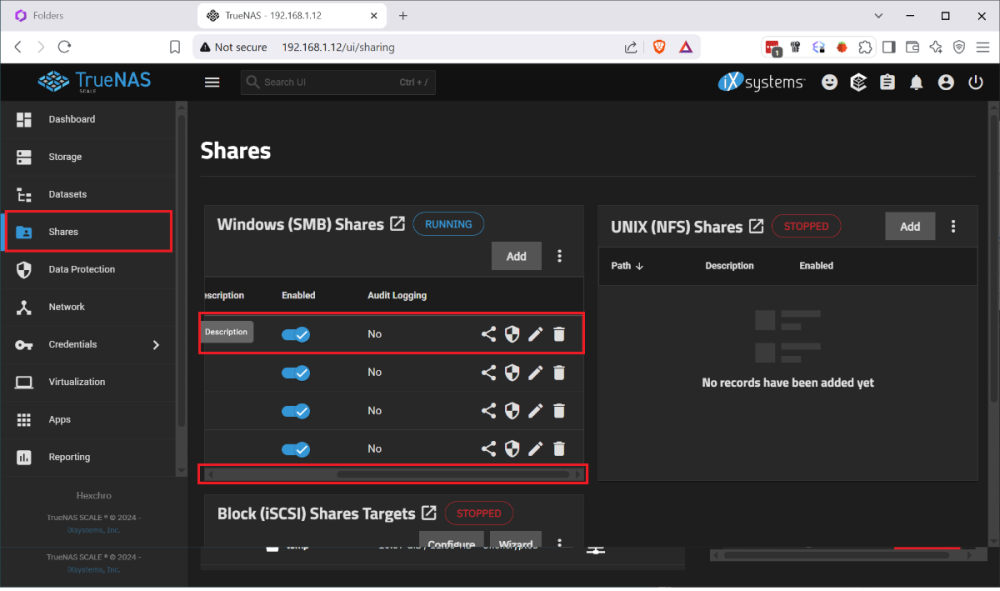Open the alerts bell icon in top bar
The image size is (1000, 591).
(916, 83)
